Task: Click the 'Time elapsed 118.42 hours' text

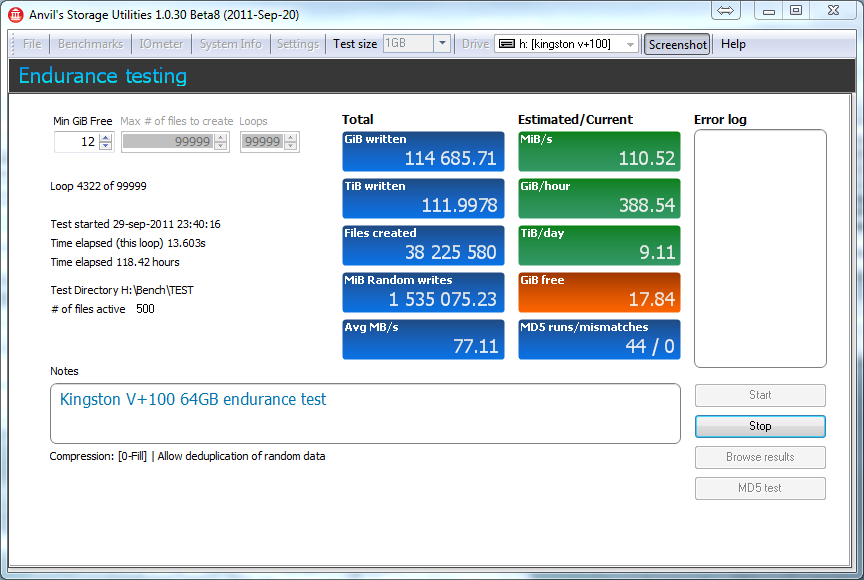Action: (115, 262)
